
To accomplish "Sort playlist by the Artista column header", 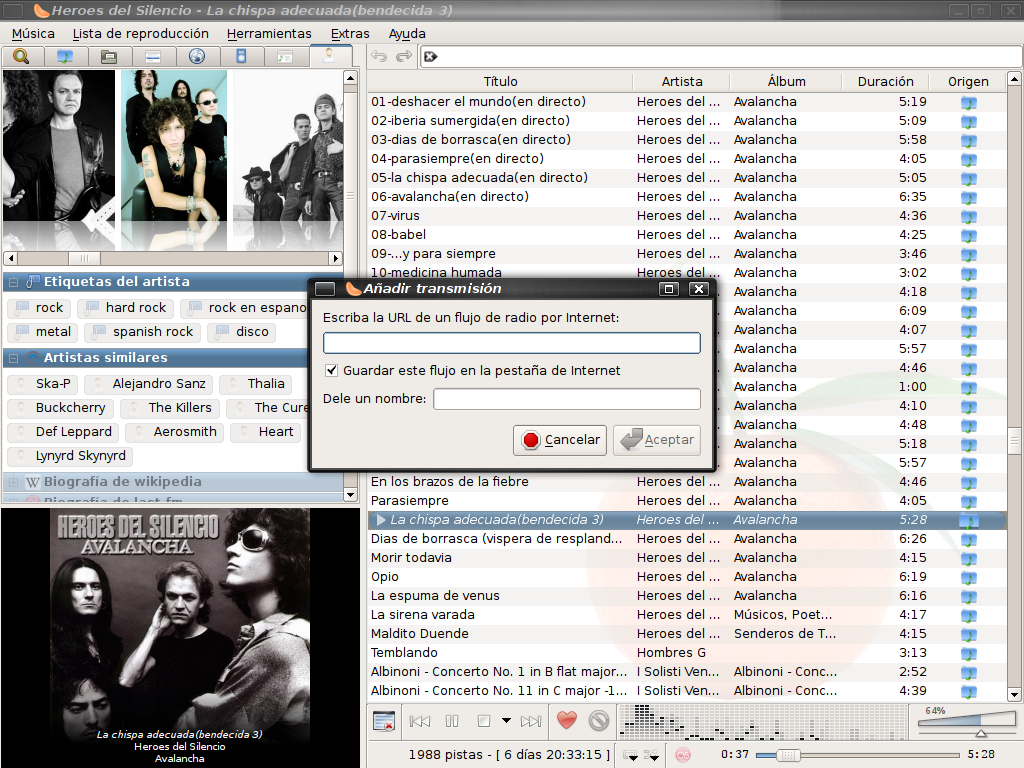I will click(682, 82).
